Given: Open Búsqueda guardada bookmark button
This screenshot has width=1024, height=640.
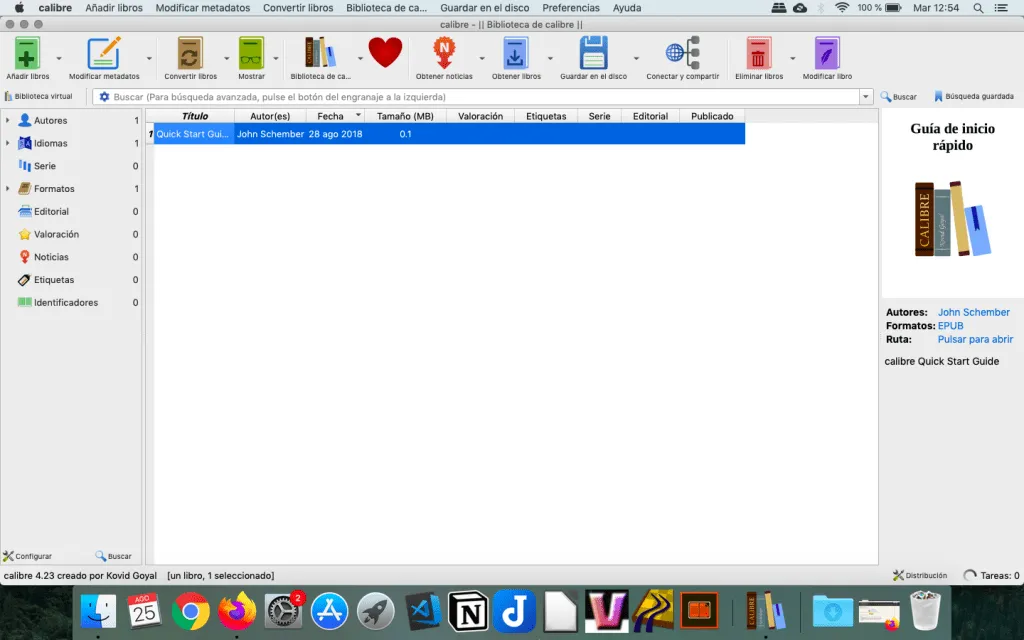Looking at the screenshot, I should [974, 96].
